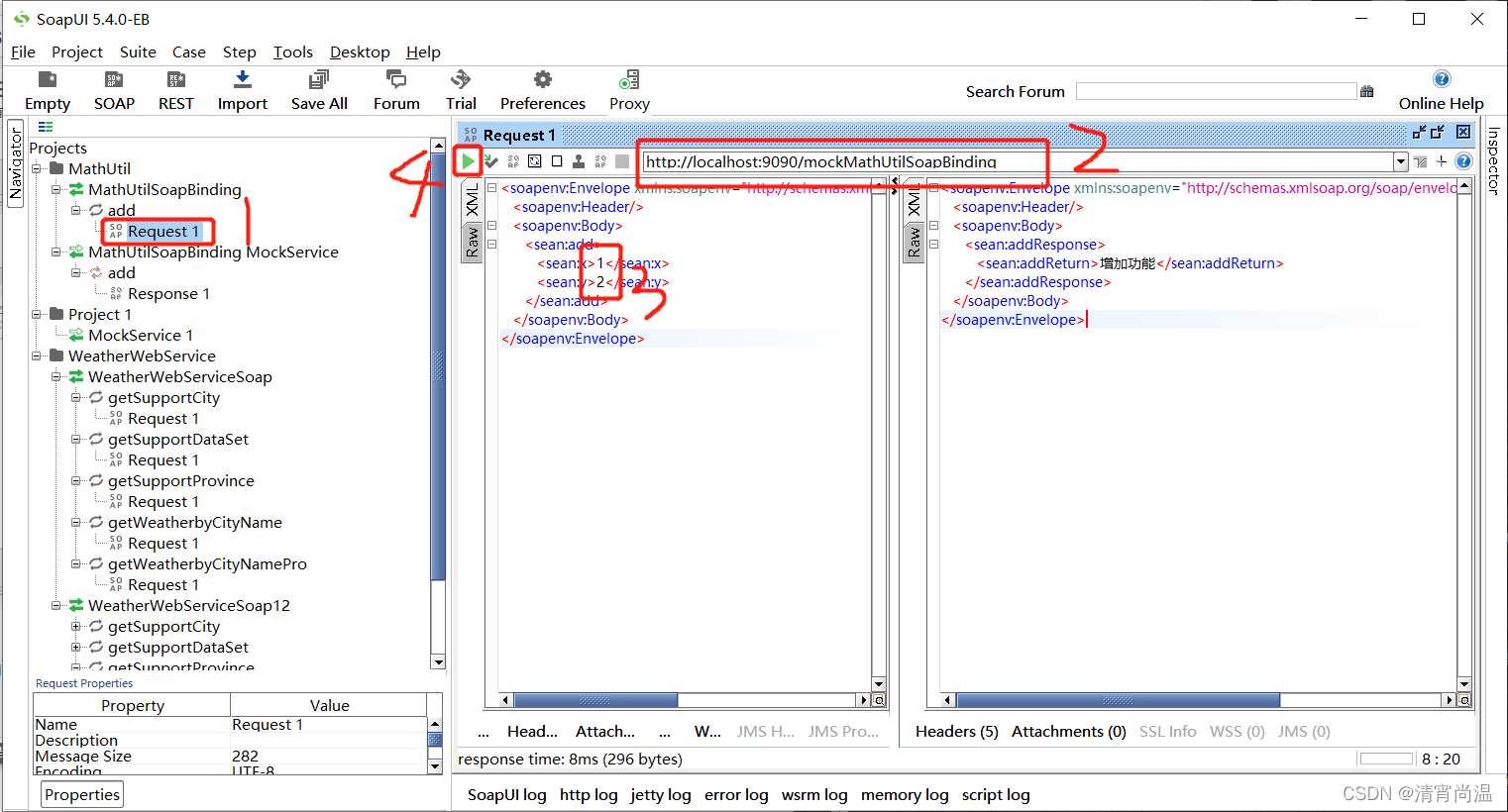1508x812 pixels.
Task: Open the http log tab
Action: coord(589,794)
